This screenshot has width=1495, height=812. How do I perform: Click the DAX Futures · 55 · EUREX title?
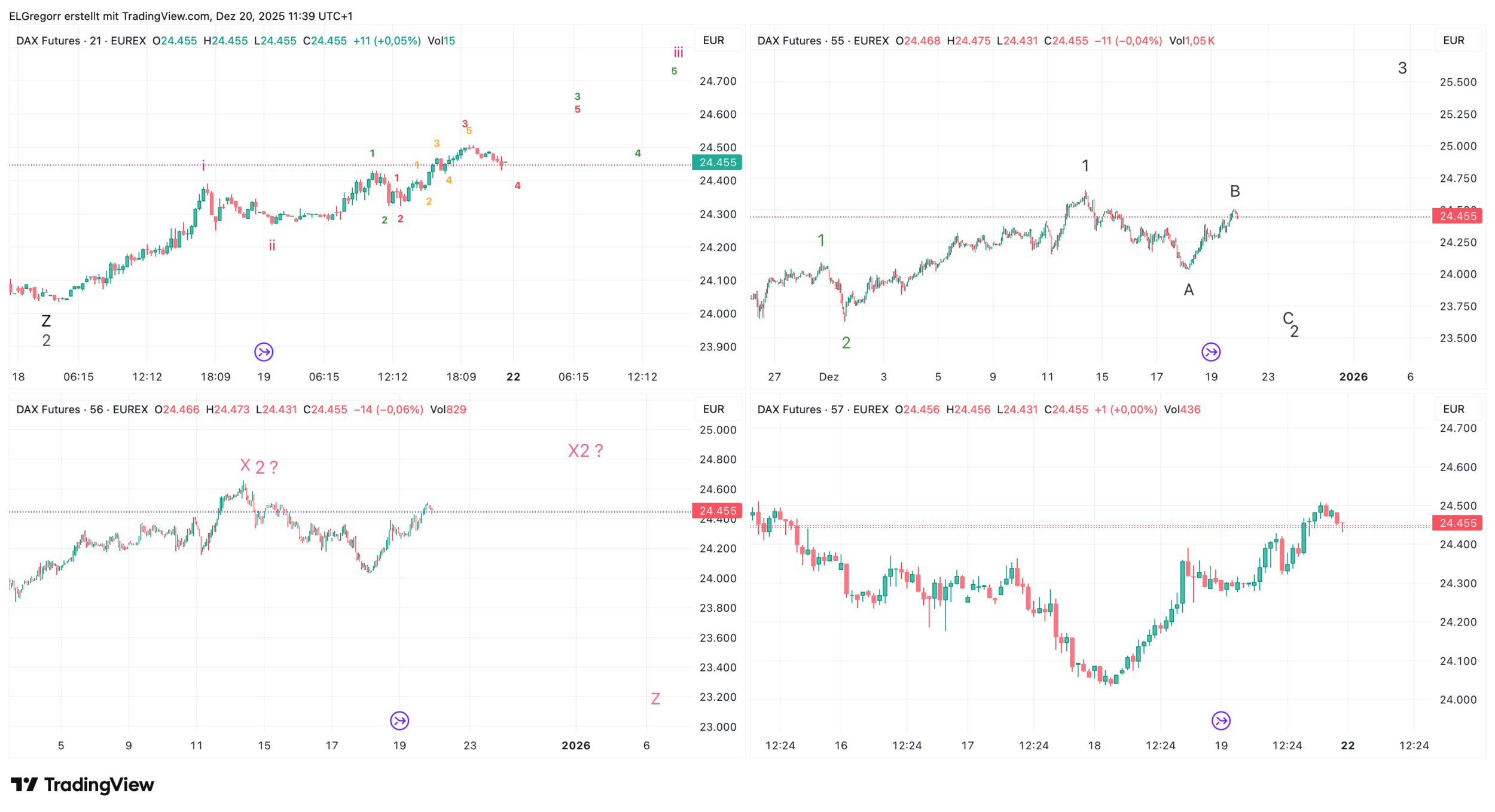coord(823,41)
